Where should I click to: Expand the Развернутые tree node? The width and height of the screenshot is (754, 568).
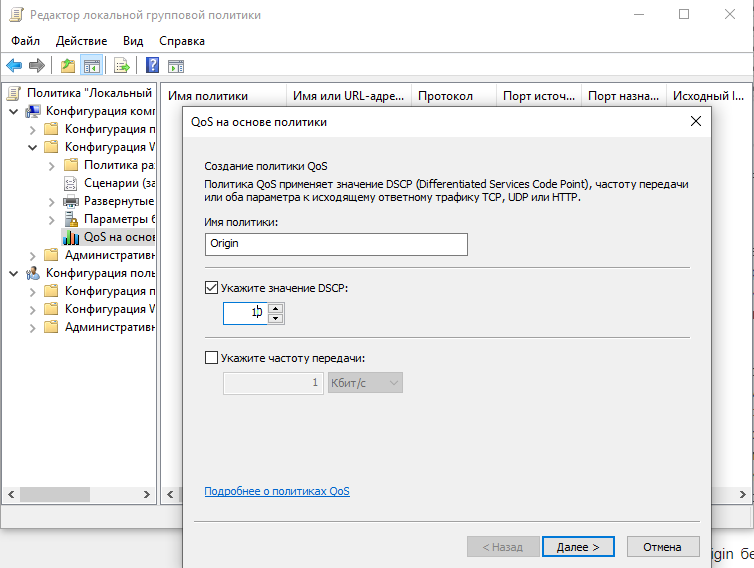[51, 202]
